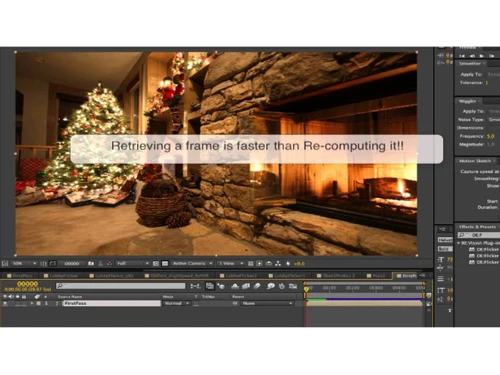The image size is (500, 375).
Task: Toggle the pixel aspect ratio correction icon
Action: coord(251,263)
